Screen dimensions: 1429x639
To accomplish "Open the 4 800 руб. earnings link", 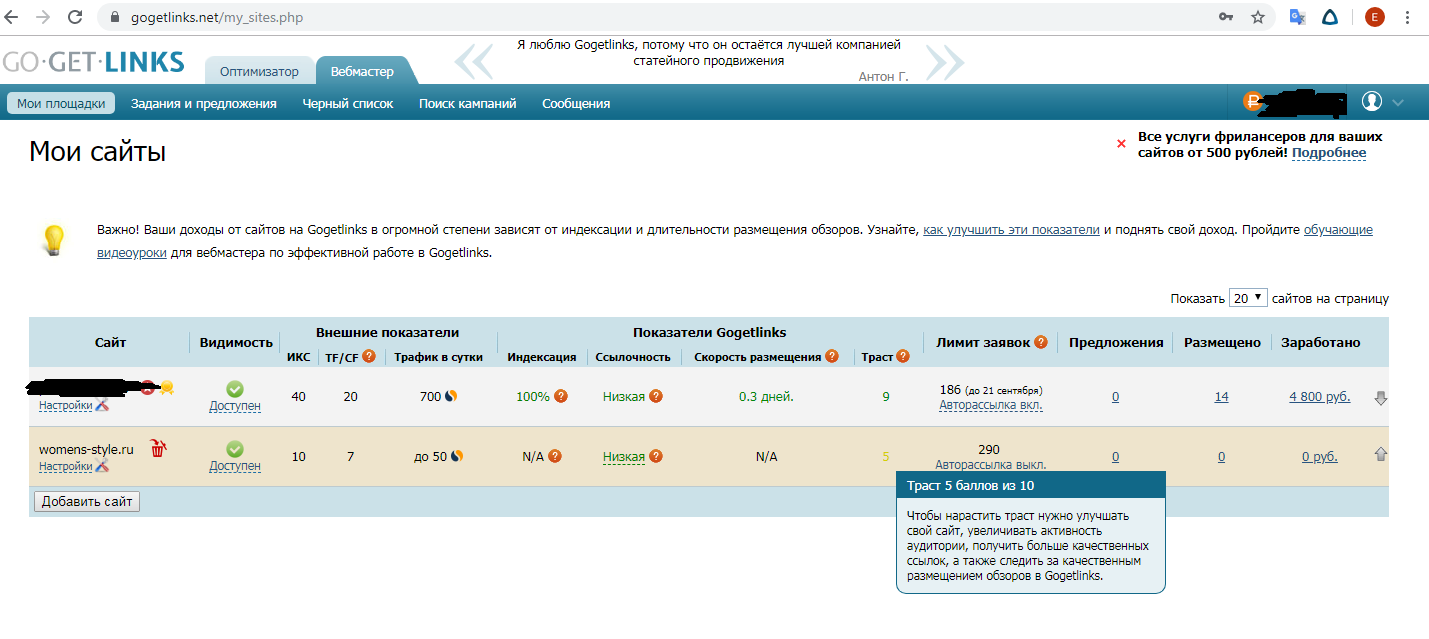I will tap(1320, 397).
